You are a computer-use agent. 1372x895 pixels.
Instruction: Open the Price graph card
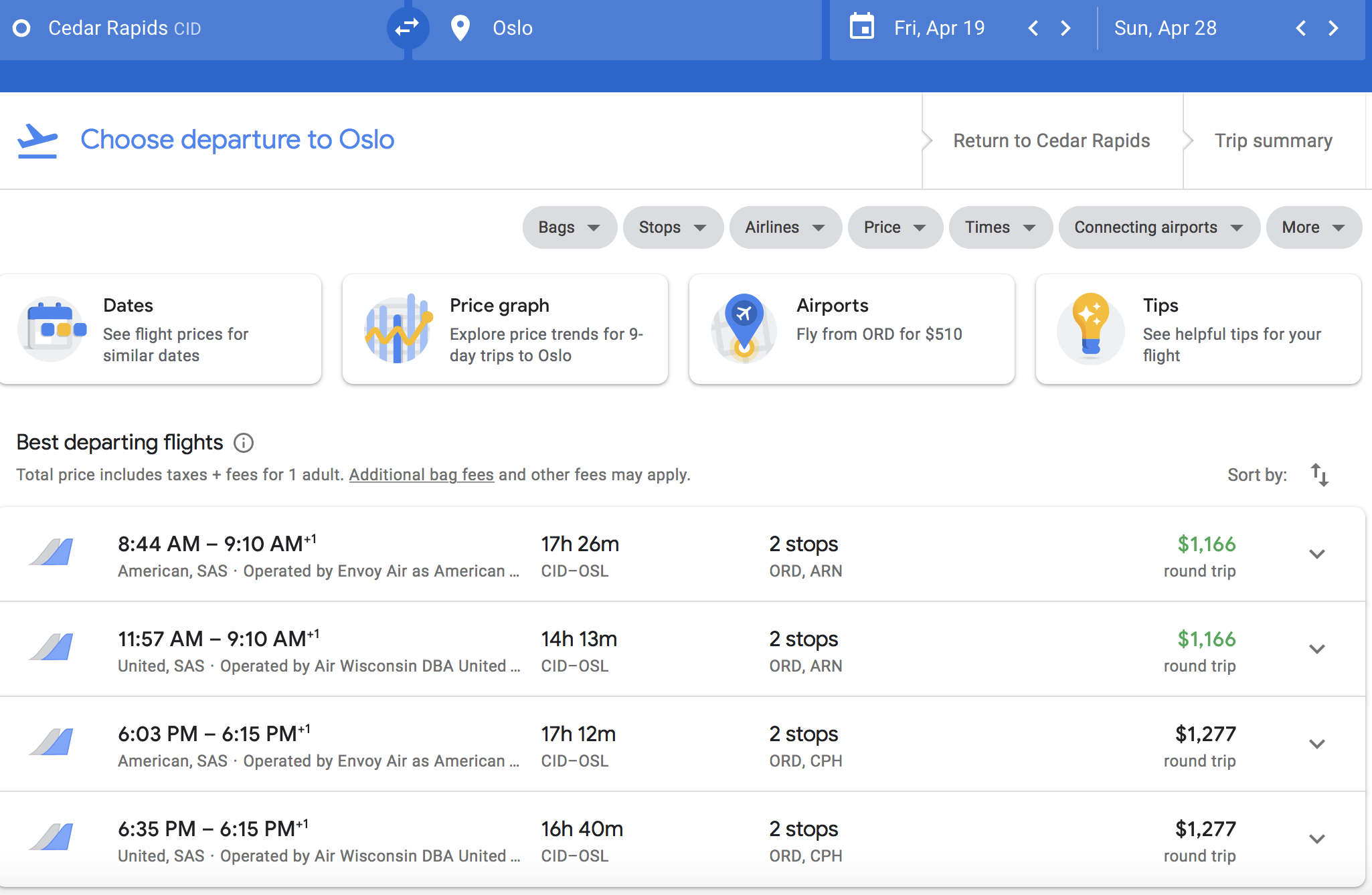tap(505, 329)
